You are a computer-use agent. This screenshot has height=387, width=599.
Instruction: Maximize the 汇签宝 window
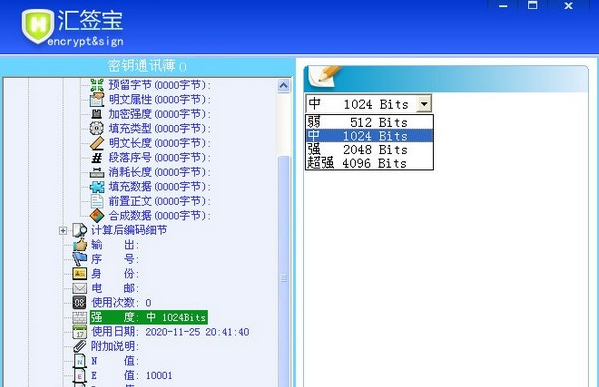(533, 6)
